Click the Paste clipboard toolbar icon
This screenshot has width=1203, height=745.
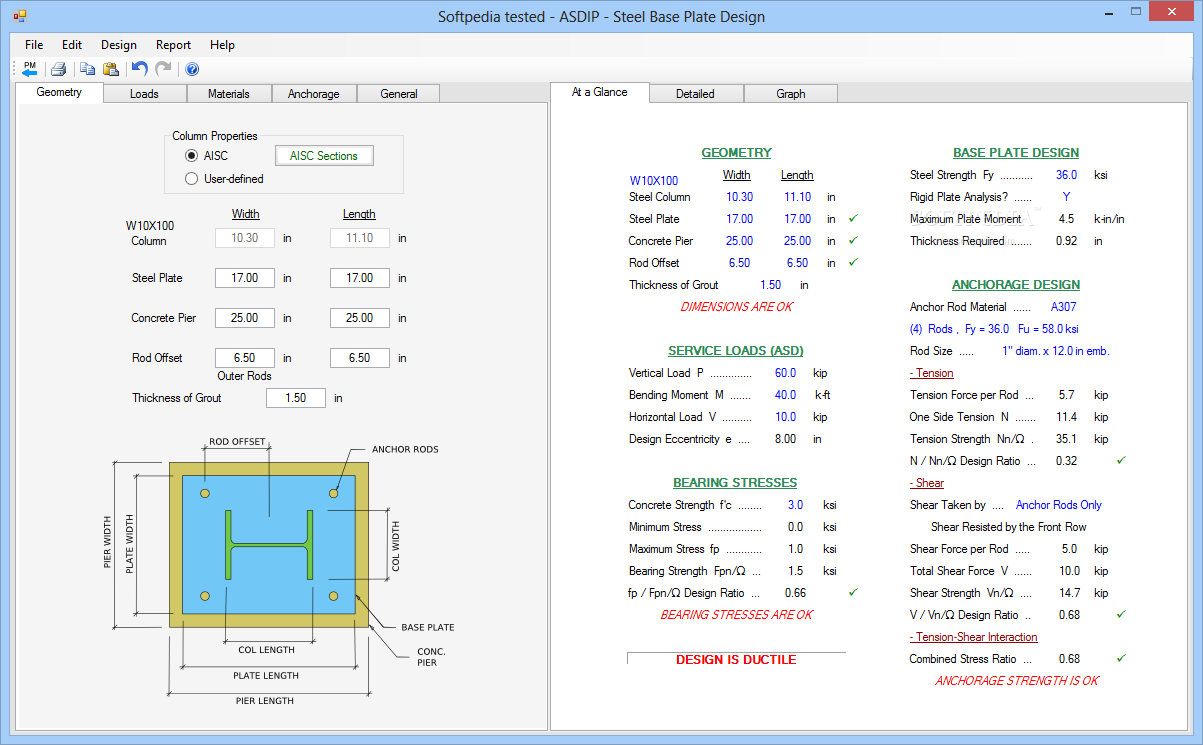(x=111, y=69)
